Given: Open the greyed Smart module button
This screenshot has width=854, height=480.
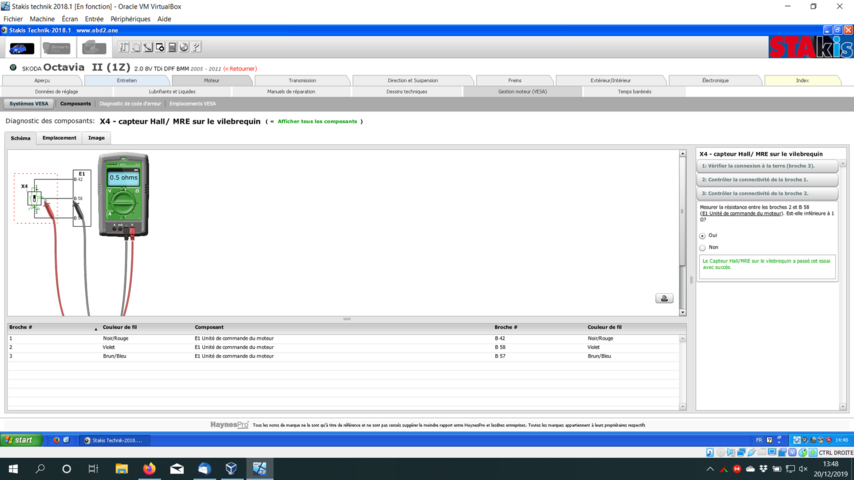Looking at the screenshot, I should point(57,48).
